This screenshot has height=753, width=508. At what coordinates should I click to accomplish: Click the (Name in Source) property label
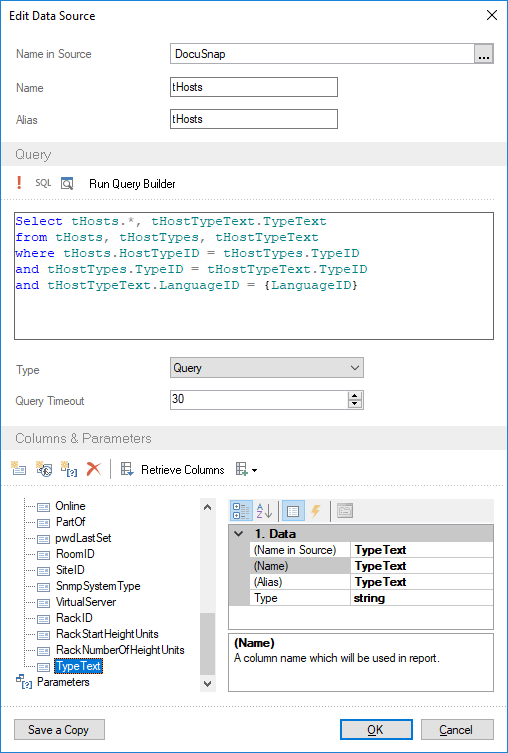[x=295, y=550]
